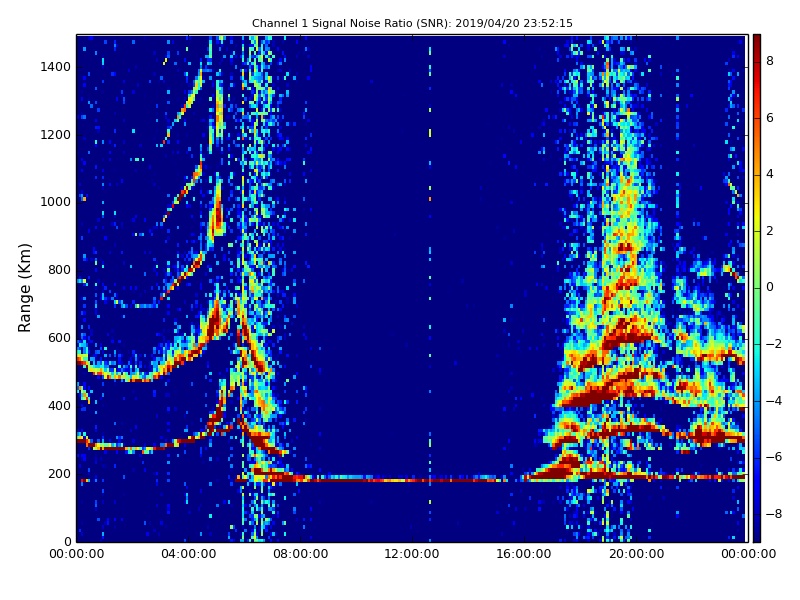The width and height of the screenshot is (800, 600).
Task: Click the colorbar value 6 label
Action: 770,118
